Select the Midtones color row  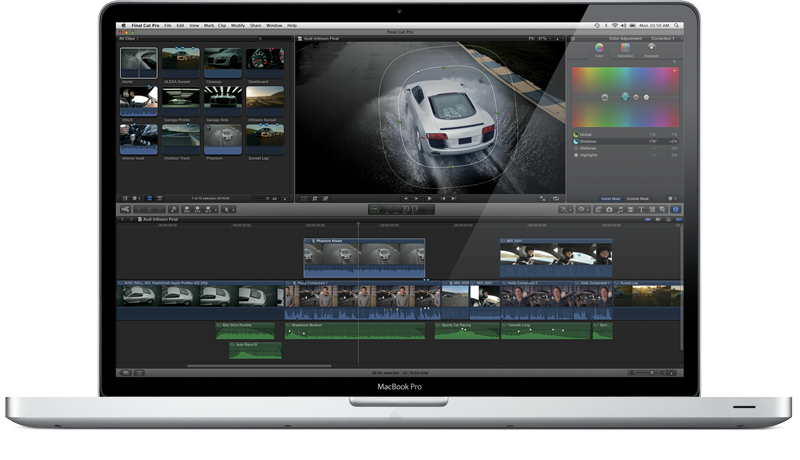(x=626, y=148)
